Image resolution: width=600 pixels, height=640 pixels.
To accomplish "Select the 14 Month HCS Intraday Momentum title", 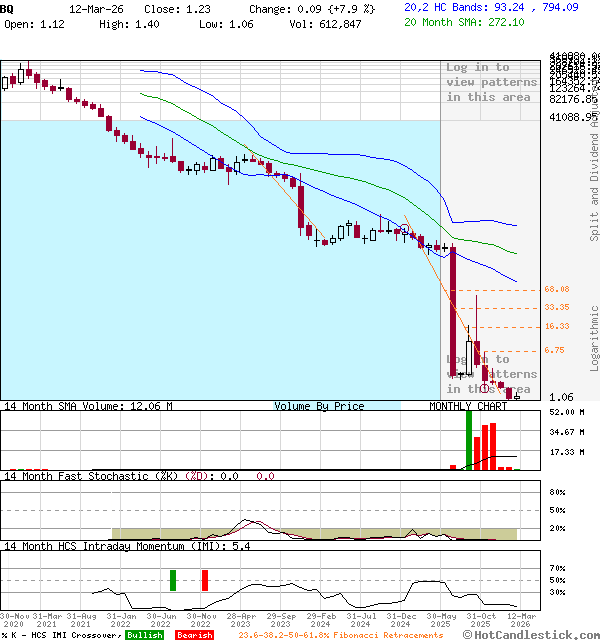I will pos(112,546).
